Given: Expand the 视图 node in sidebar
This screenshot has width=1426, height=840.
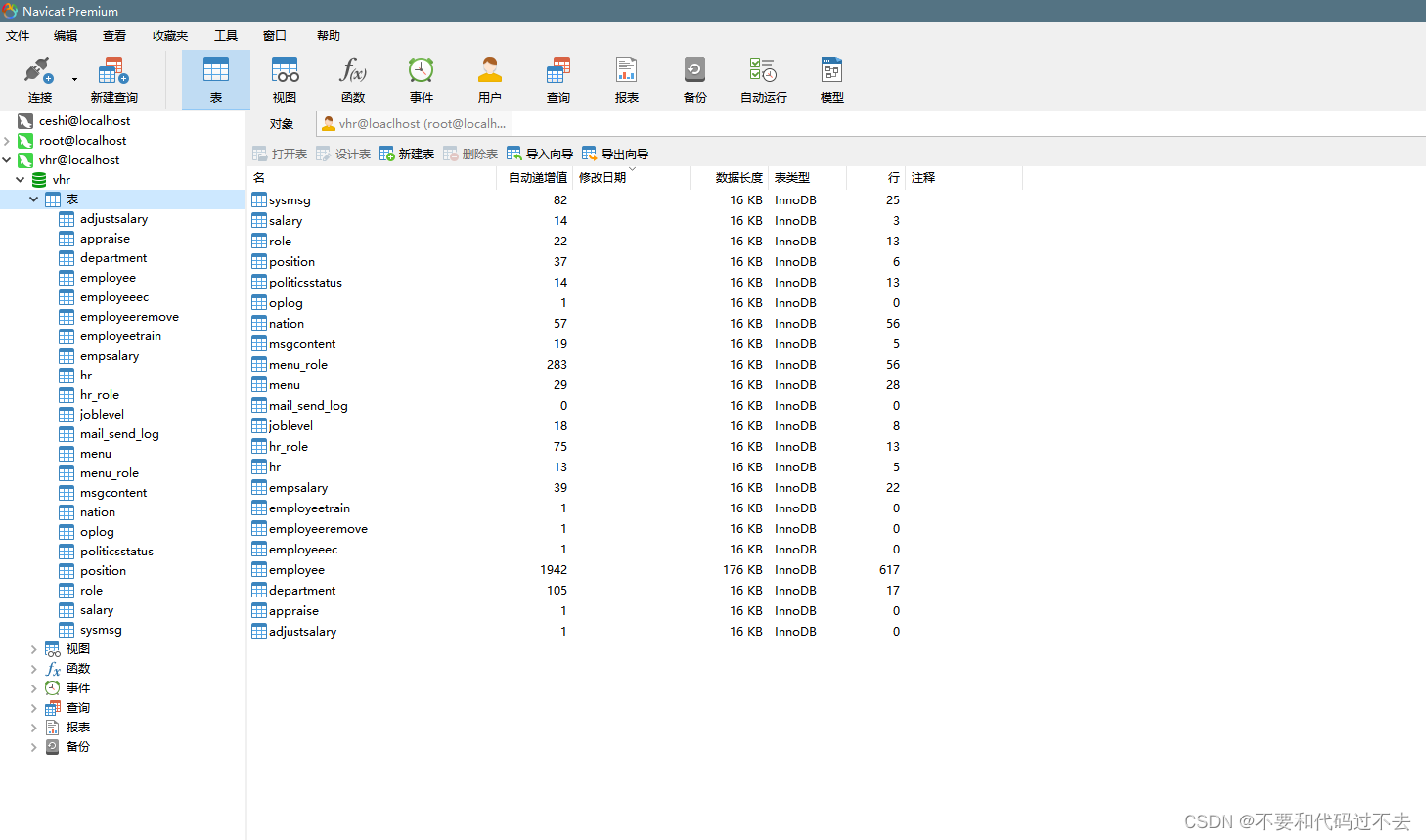Looking at the screenshot, I should pyautogui.click(x=34, y=648).
